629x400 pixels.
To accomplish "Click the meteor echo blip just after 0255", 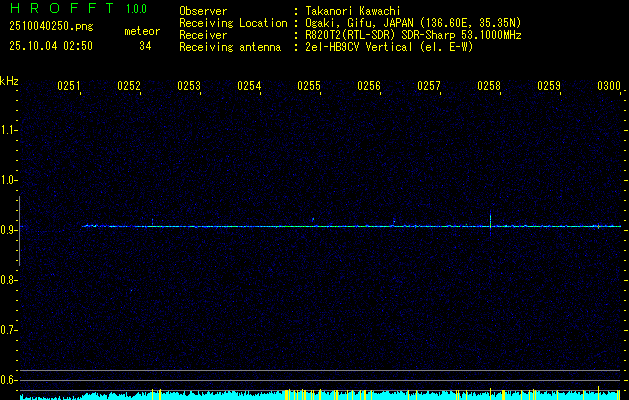I will pos(313,219).
